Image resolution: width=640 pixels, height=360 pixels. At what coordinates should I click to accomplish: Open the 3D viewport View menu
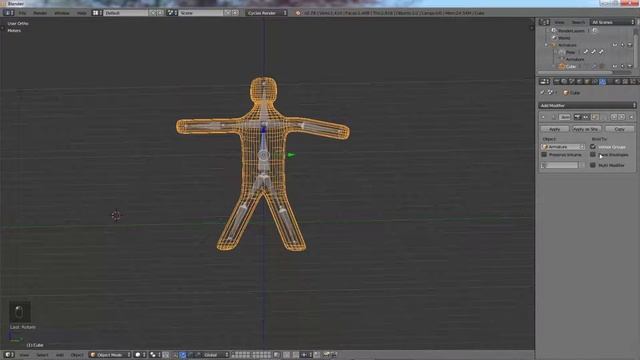pyautogui.click(x=24, y=355)
